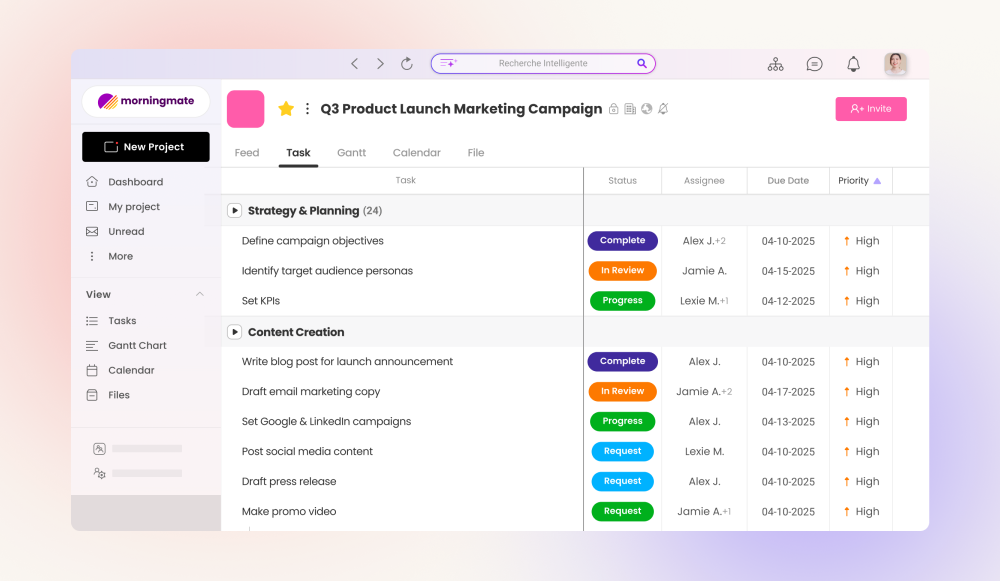1000x581 pixels.
Task: Open Unread in the sidebar
Action: pos(126,232)
